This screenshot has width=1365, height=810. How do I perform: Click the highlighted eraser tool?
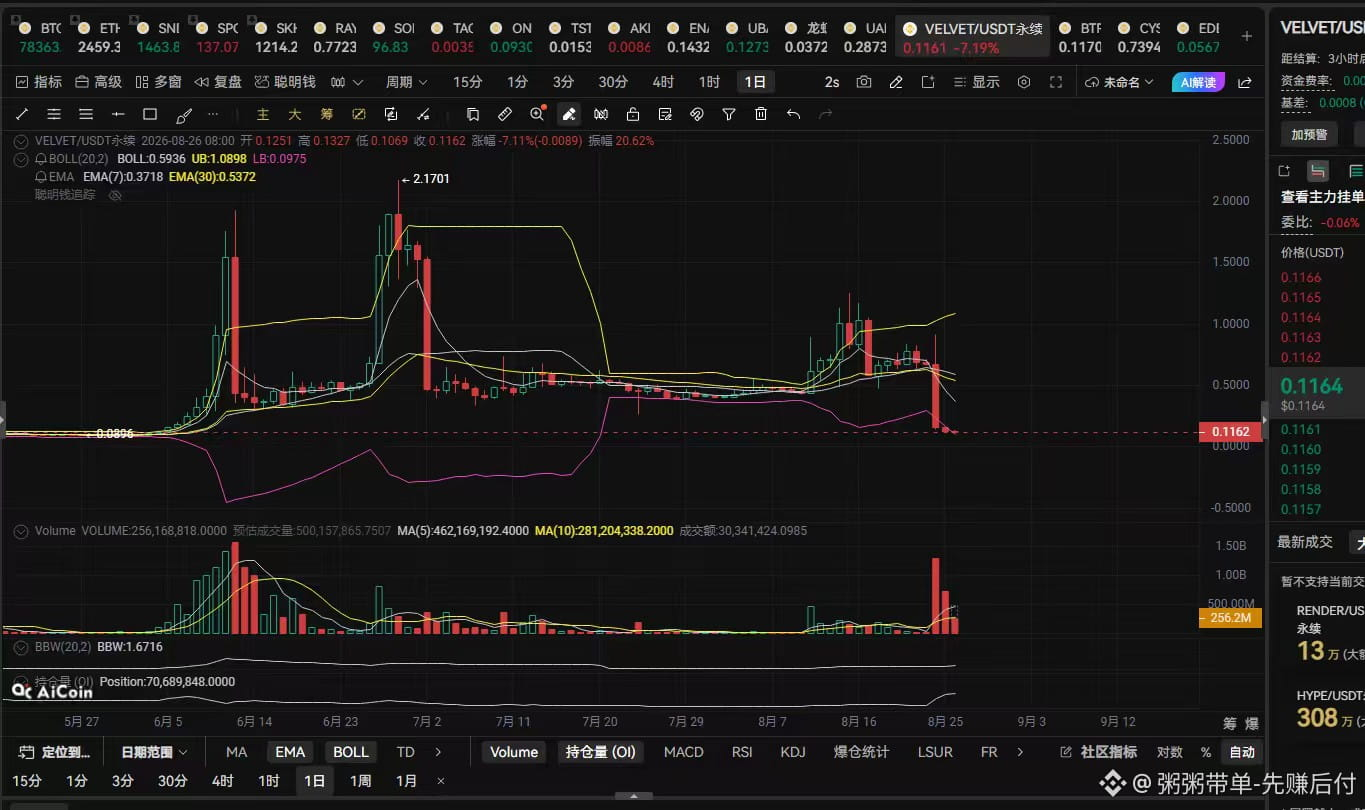569,114
